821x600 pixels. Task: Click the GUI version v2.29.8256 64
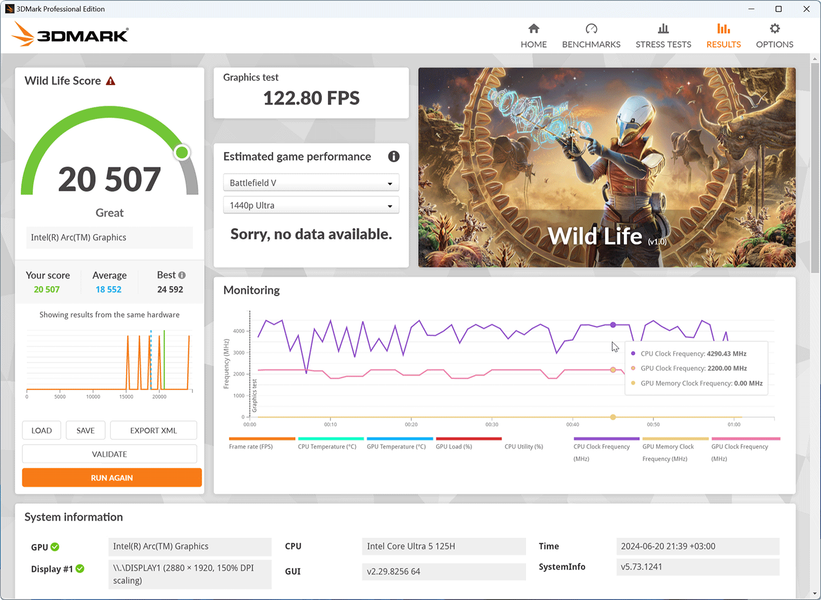tap(443, 571)
